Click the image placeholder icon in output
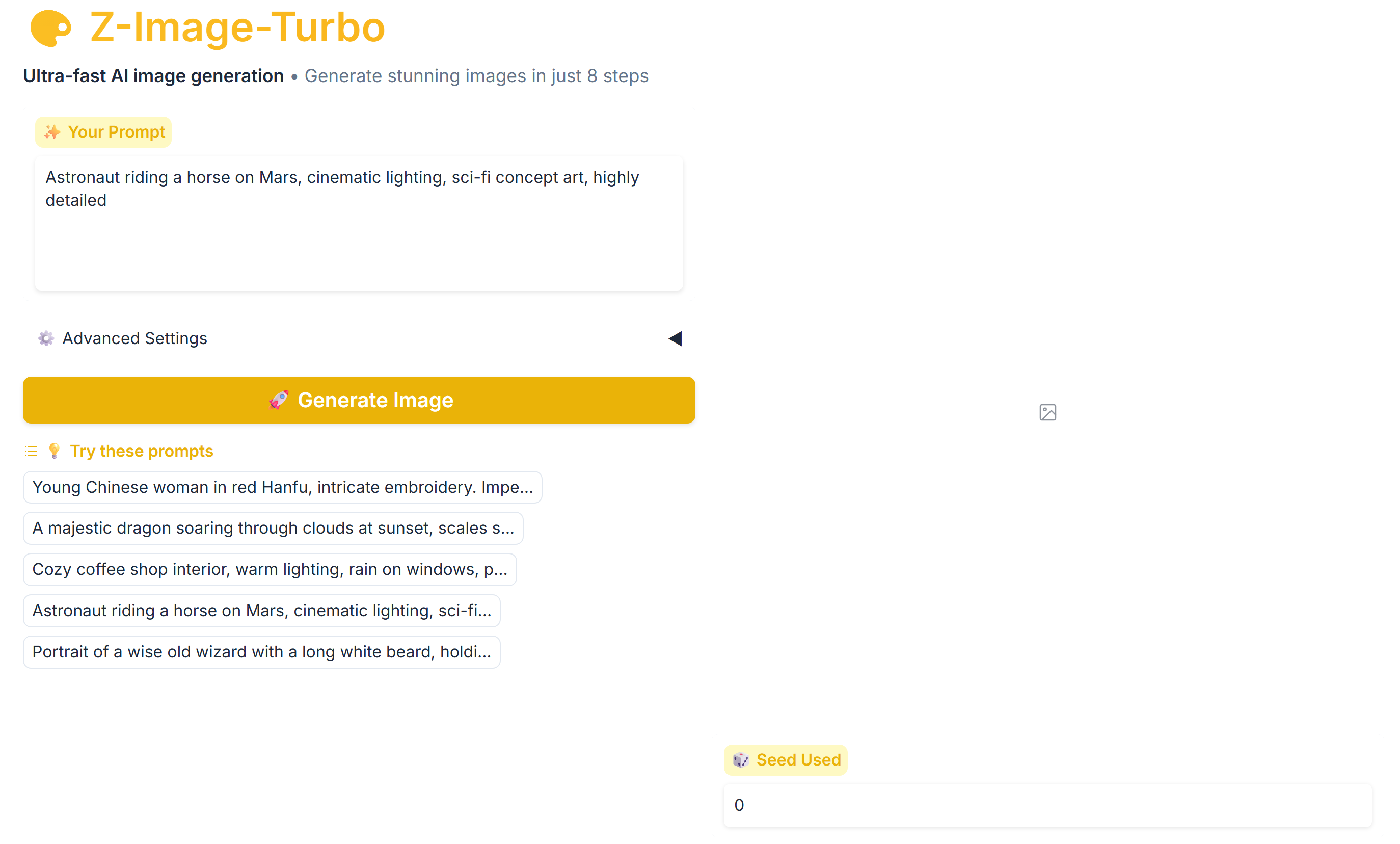Image resolution: width=1400 pixels, height=844 pixels. 1047,412
